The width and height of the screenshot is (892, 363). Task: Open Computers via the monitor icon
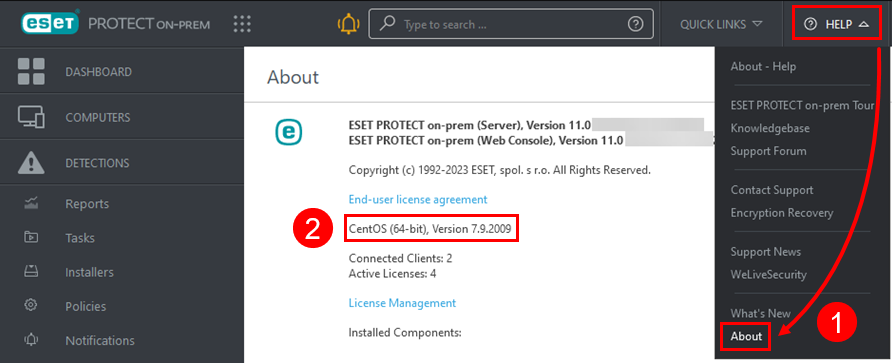[31, 117]
